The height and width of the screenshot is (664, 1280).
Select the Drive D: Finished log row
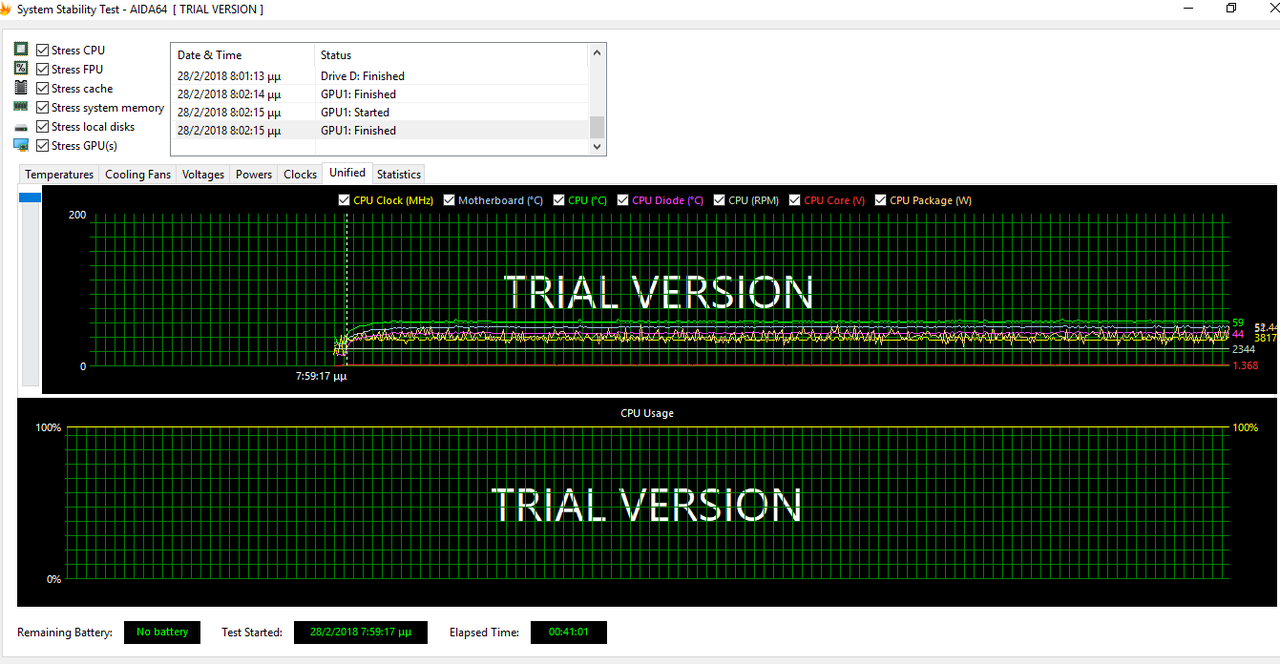380,76
